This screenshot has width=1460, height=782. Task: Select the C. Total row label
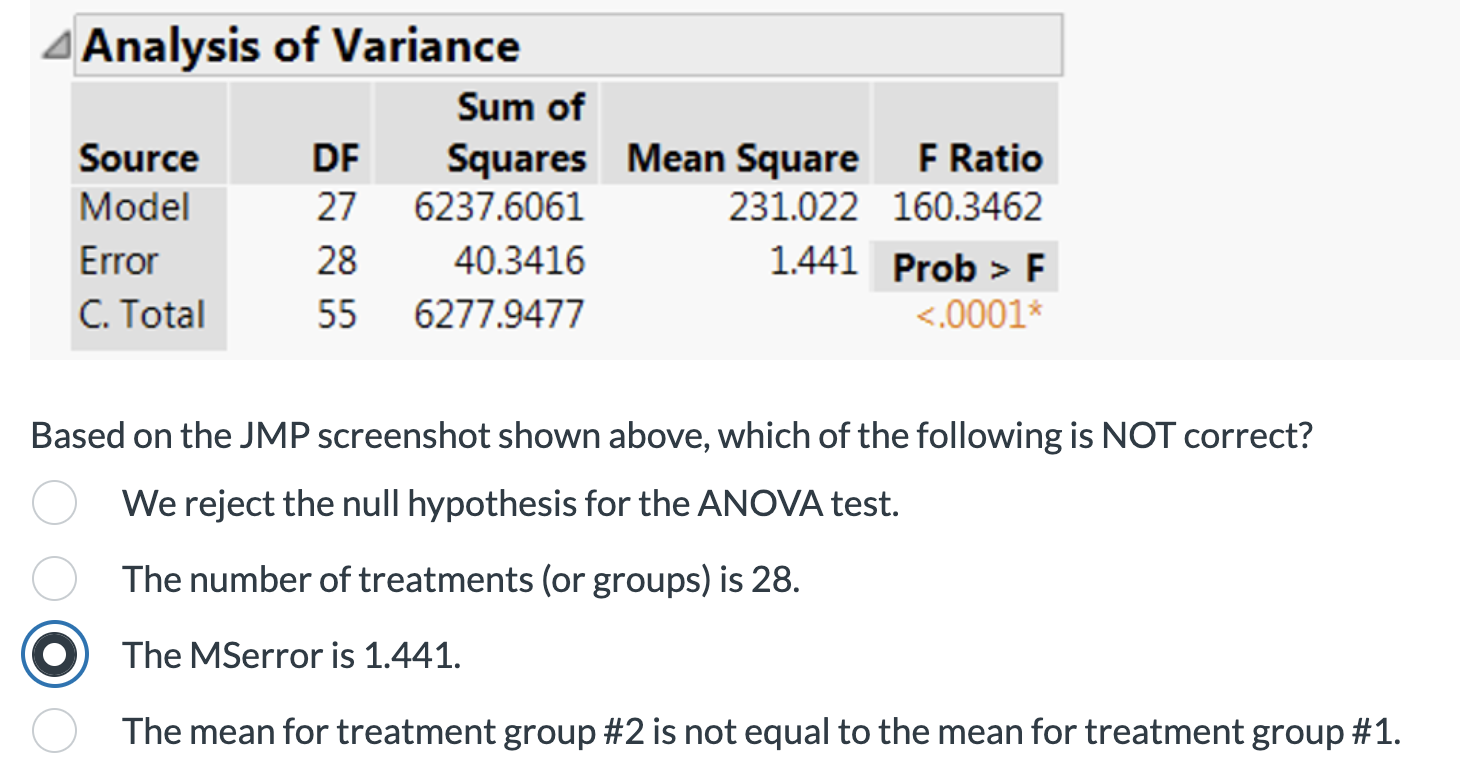[x=142, y=314]
